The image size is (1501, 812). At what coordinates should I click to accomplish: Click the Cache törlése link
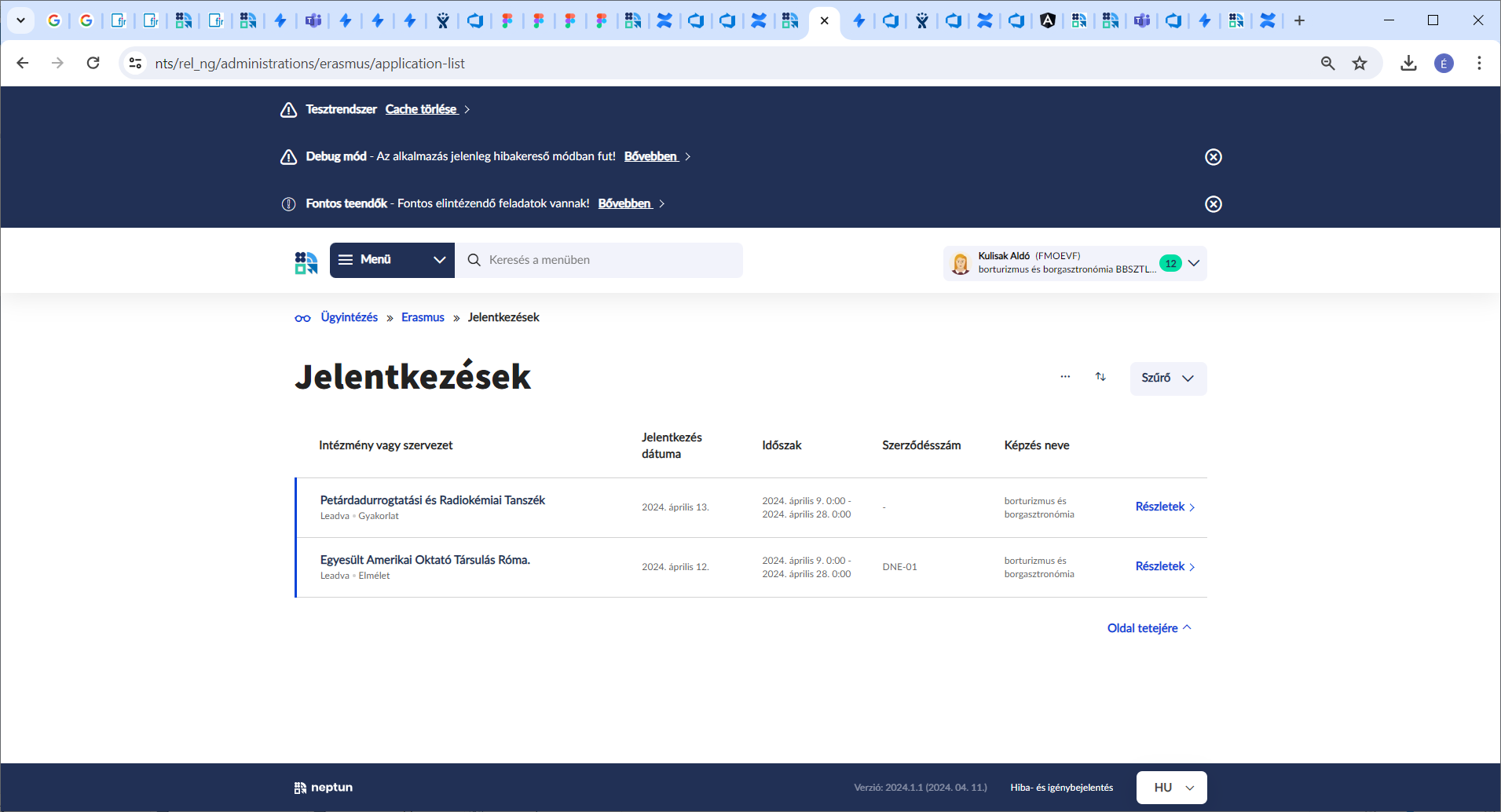coord(421,109)
